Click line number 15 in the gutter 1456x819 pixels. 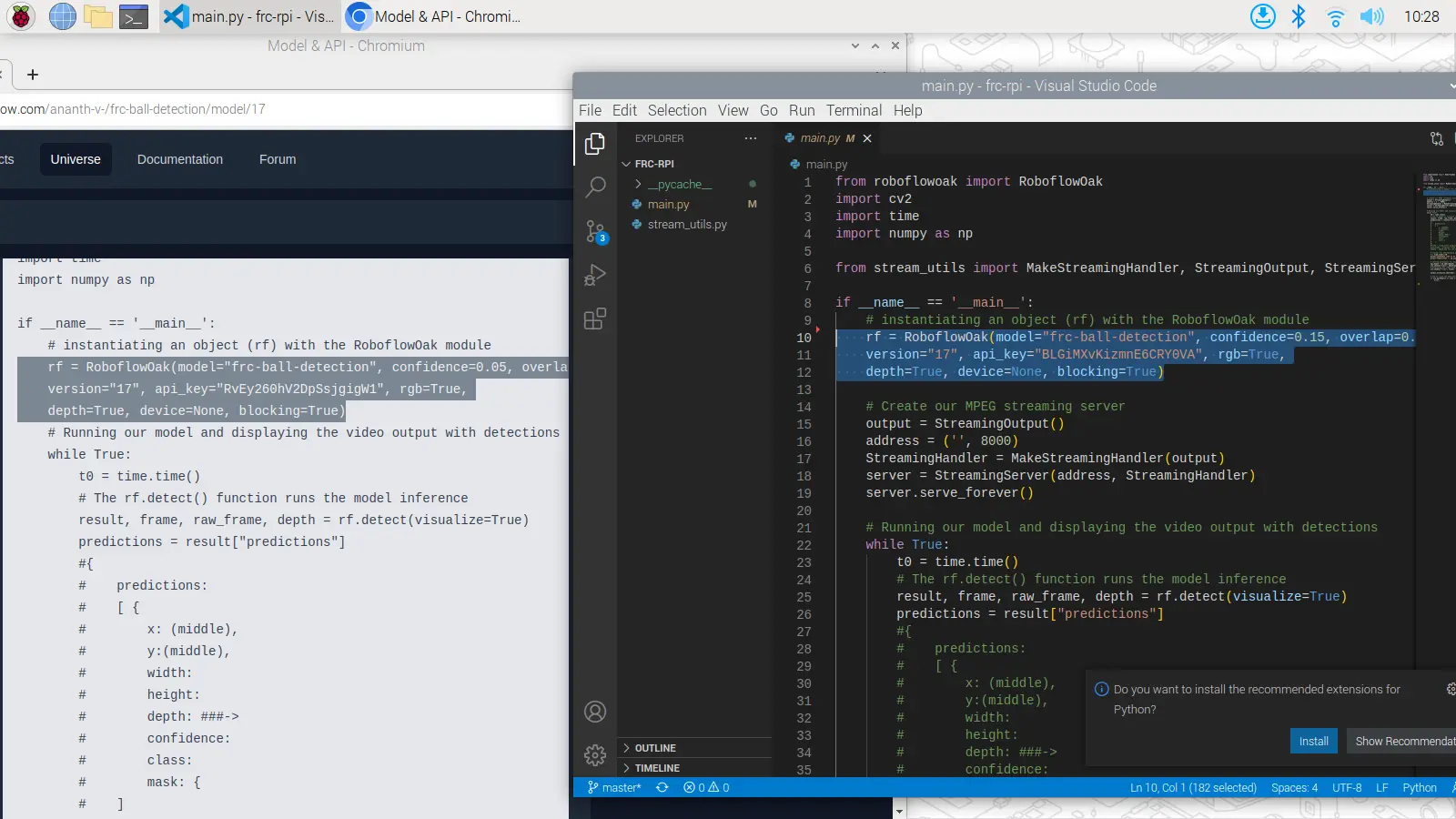[x=804, y=424]
